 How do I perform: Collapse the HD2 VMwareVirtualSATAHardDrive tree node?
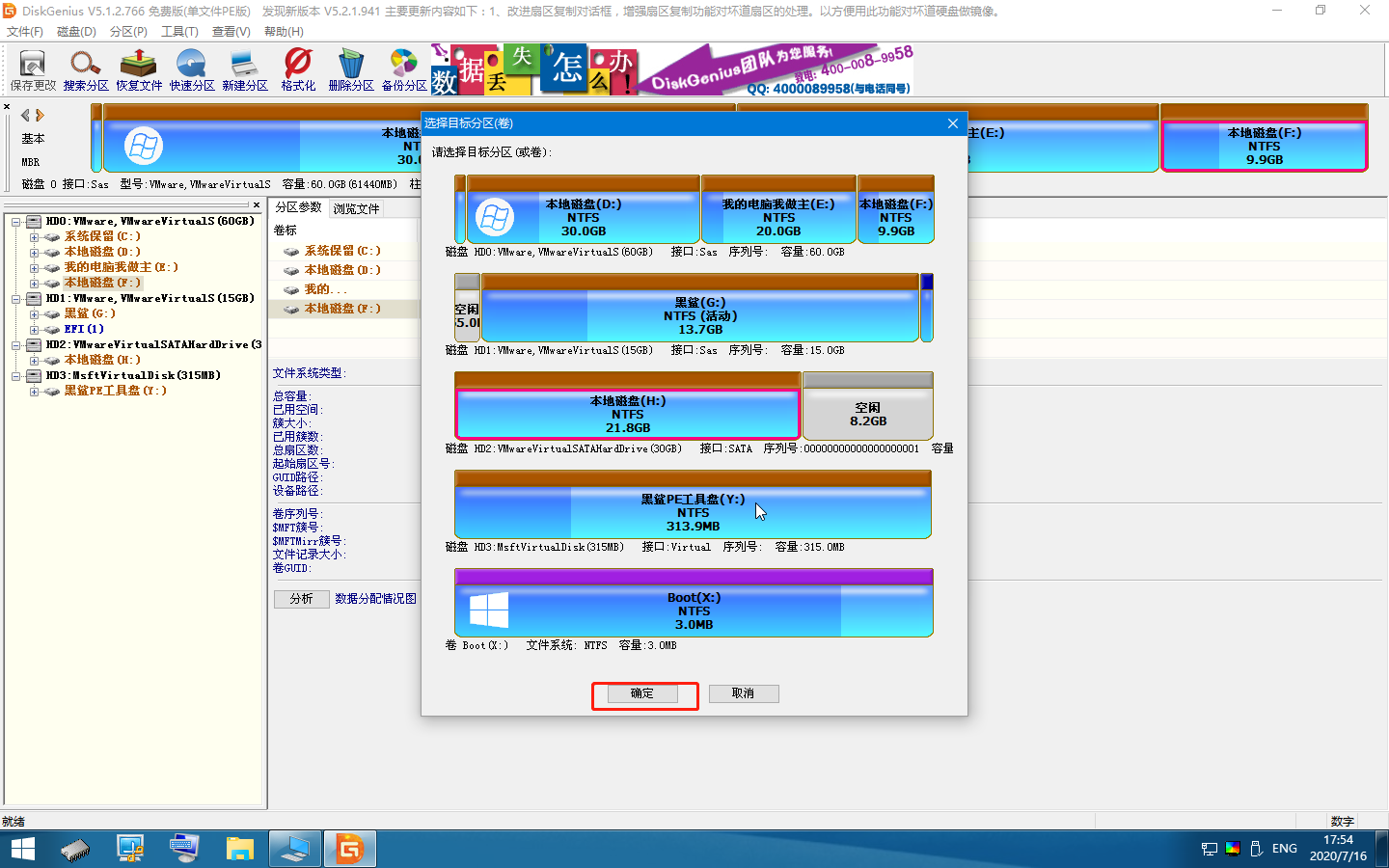click(16, 345)
